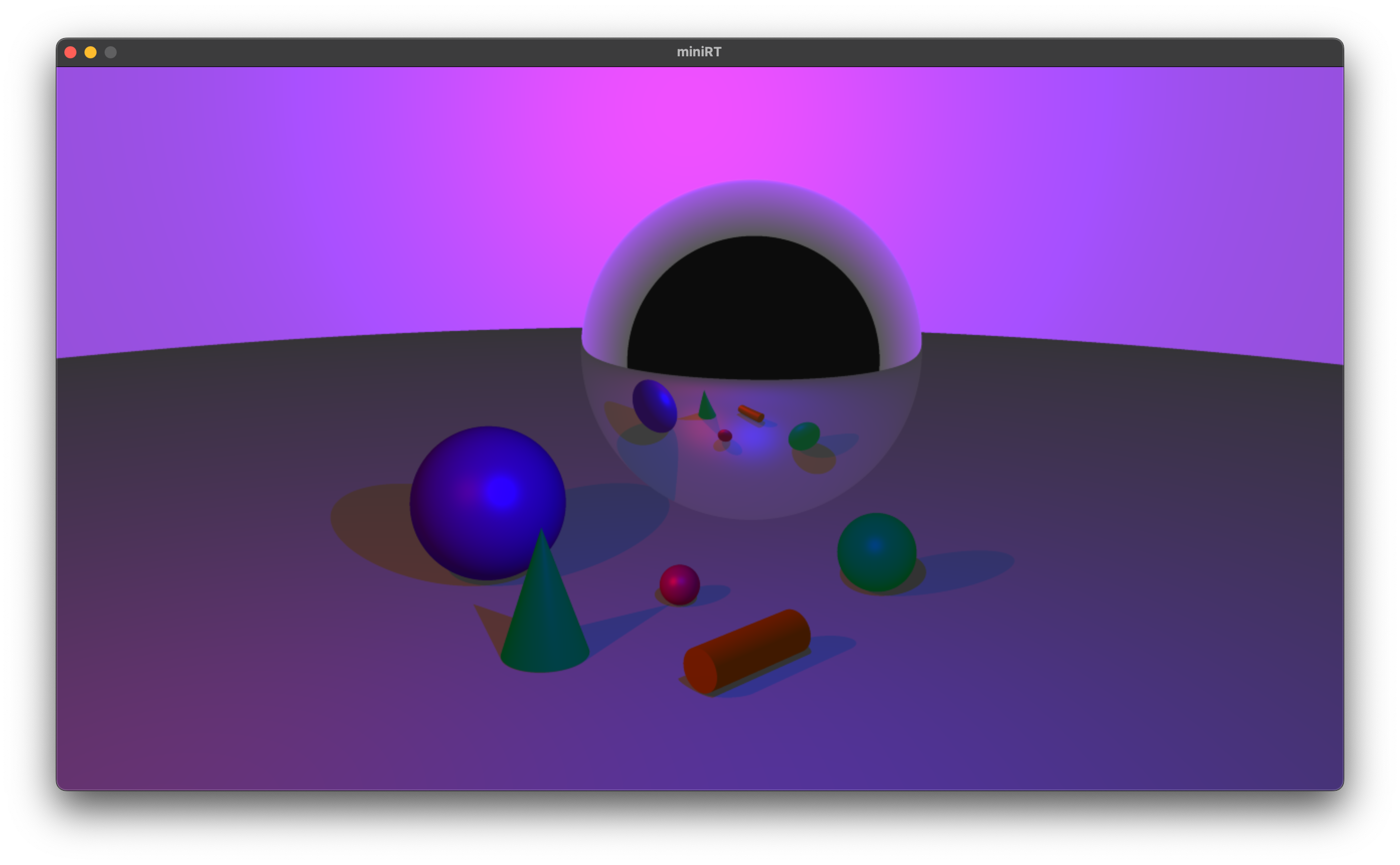1400x865 pixels.
Task: Click the tiny reflected green cone
Action: (x=707, y=407)
